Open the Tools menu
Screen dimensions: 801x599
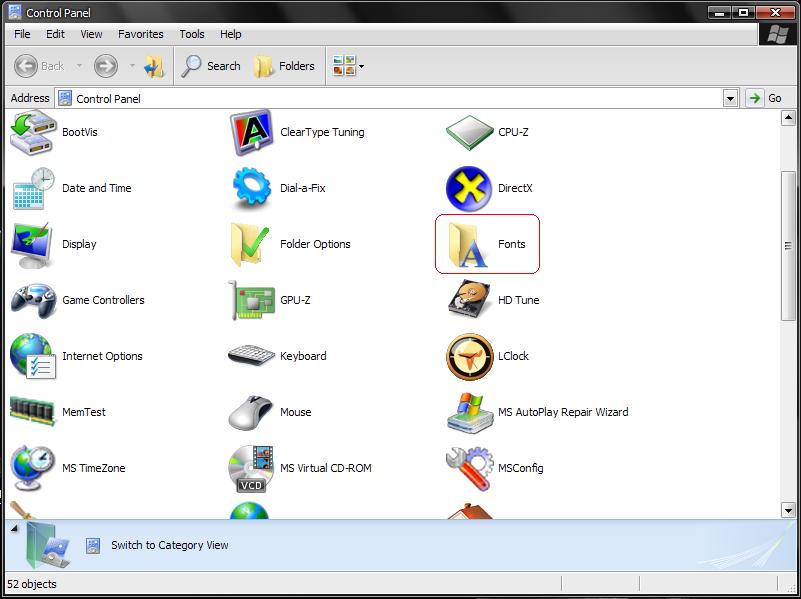[x=192, y=34]
